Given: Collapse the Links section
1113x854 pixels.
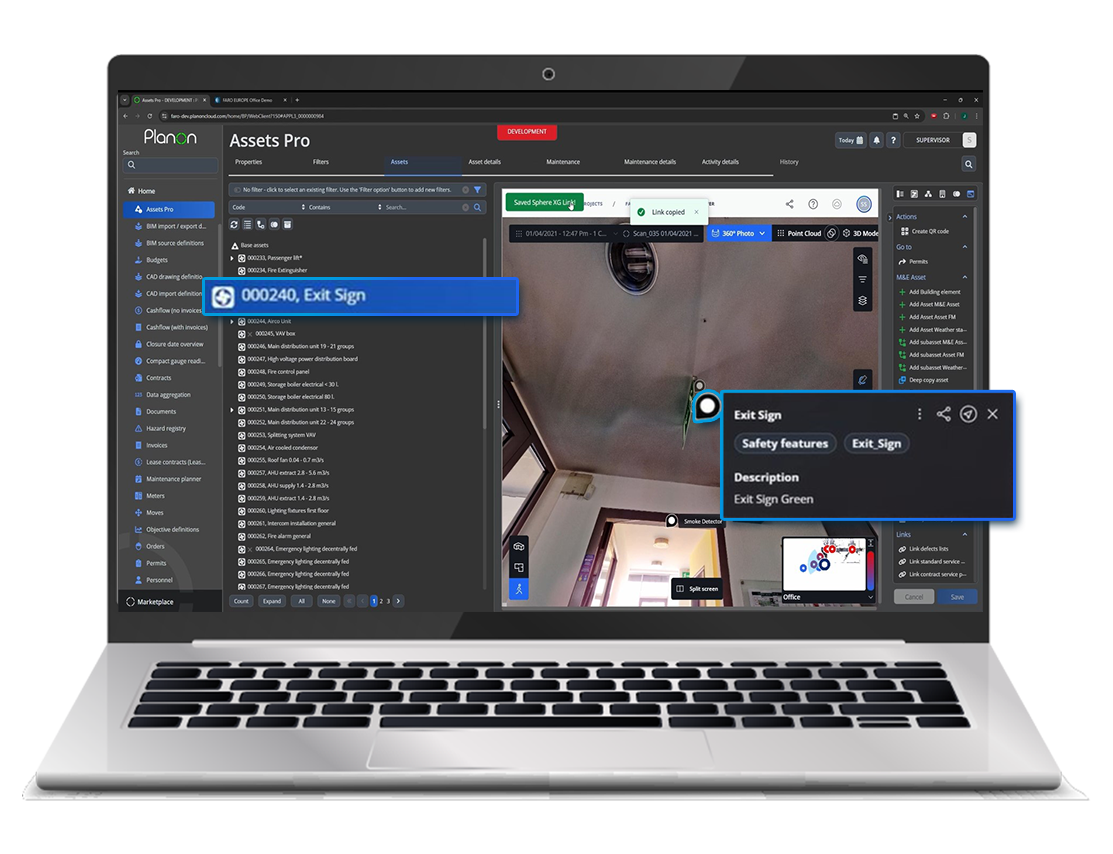Looking at the screenshot, I should [965, 535].
